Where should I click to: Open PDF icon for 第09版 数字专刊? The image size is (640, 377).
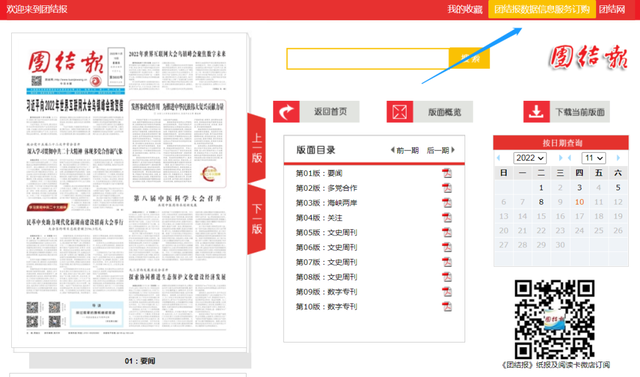[x=447, y=292]
